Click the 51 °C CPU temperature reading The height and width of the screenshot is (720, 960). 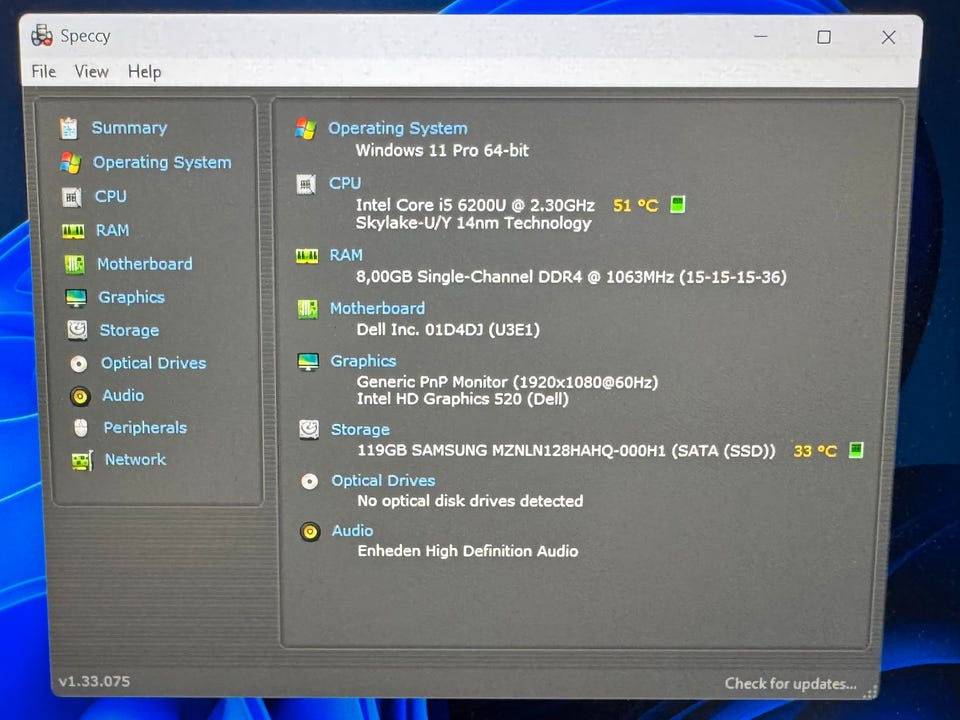pyautogui.click(x=636, y=205)
